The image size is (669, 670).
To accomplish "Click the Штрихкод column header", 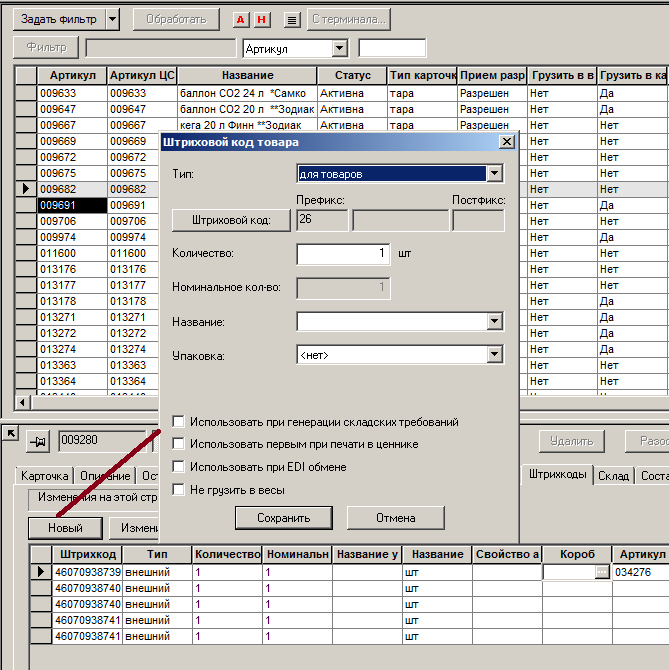I will tap(88, 554).
